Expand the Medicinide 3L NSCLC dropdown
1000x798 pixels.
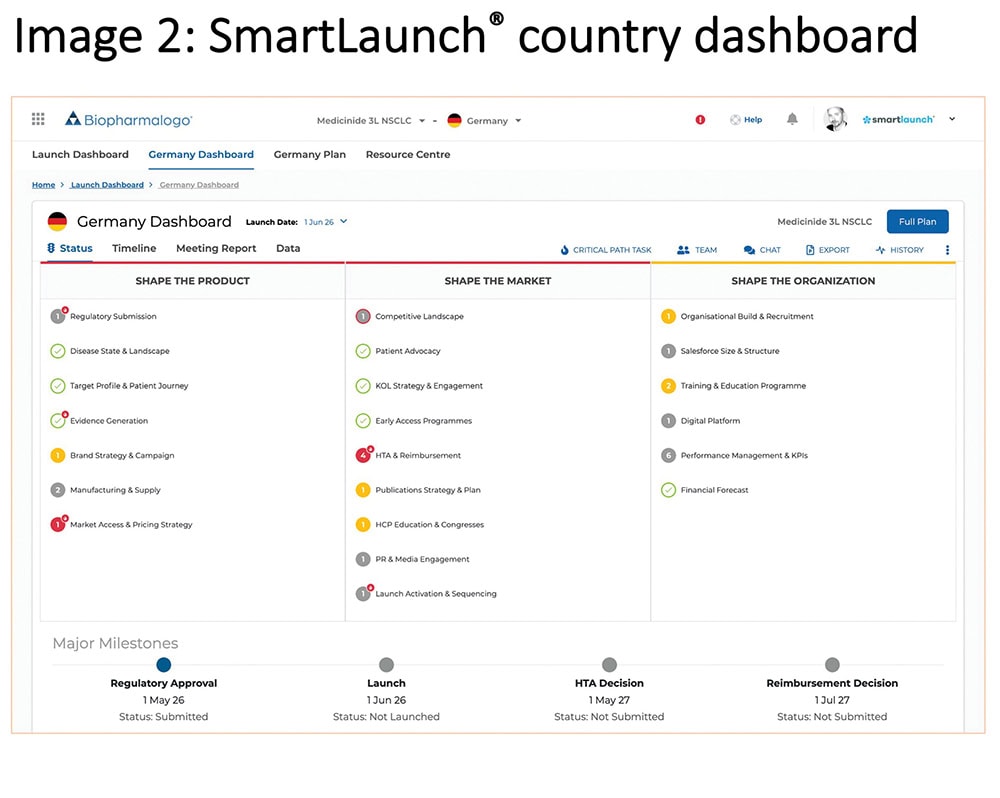click(422, 121)
